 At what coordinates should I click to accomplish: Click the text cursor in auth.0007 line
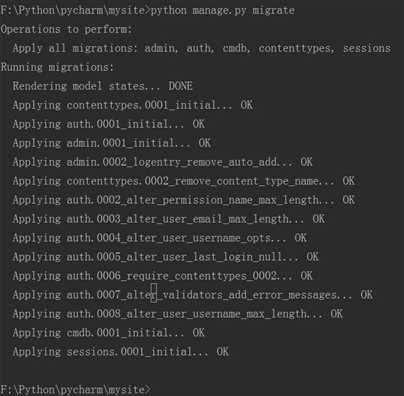point(154,293)
